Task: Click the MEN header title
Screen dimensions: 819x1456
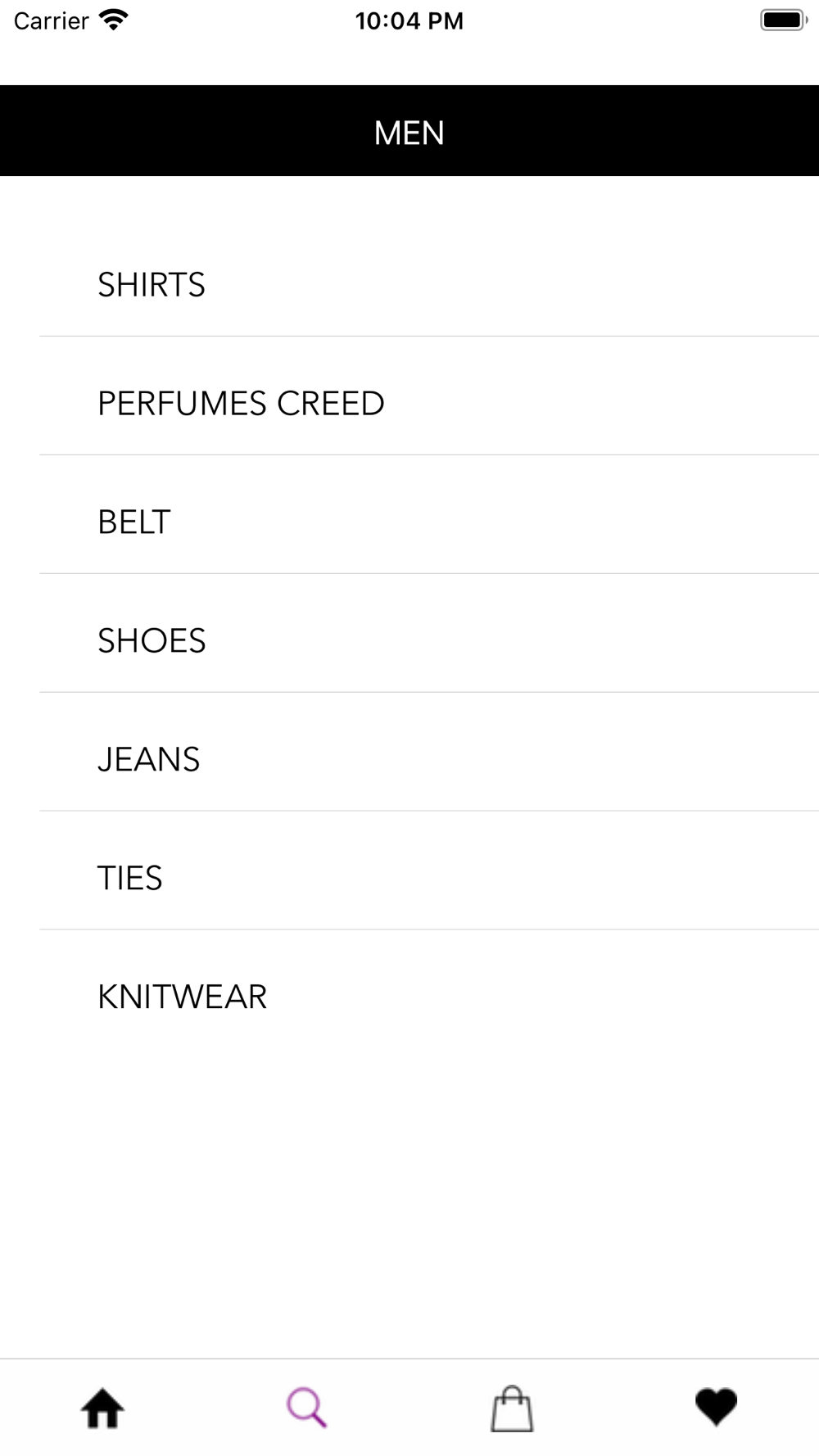Action: tap(409, 133)
